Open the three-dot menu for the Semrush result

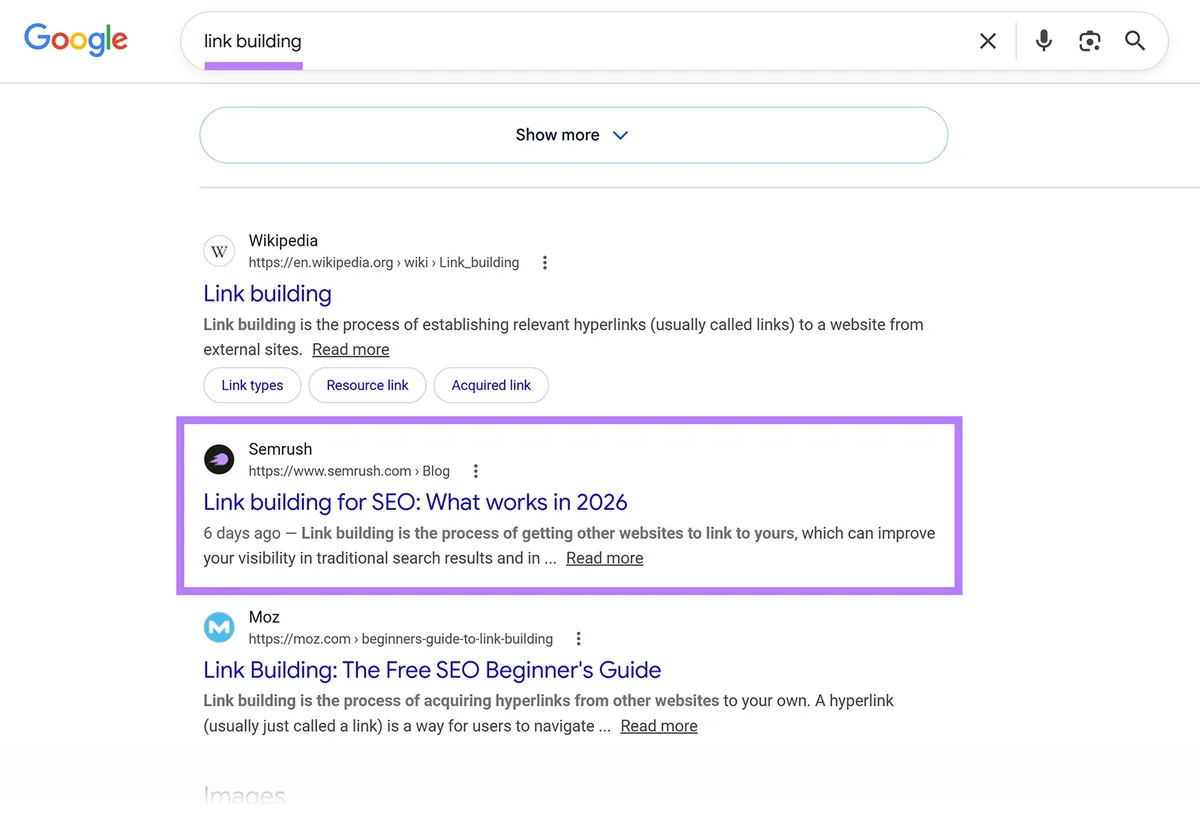point(476,471)
